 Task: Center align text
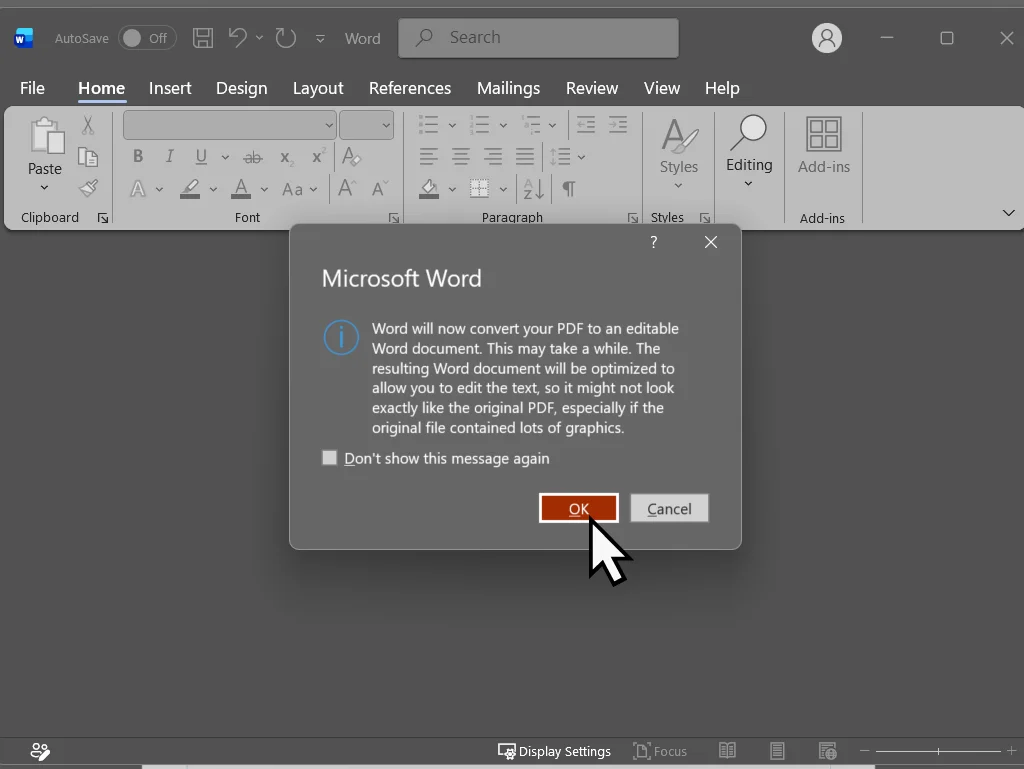coord(460,157)
